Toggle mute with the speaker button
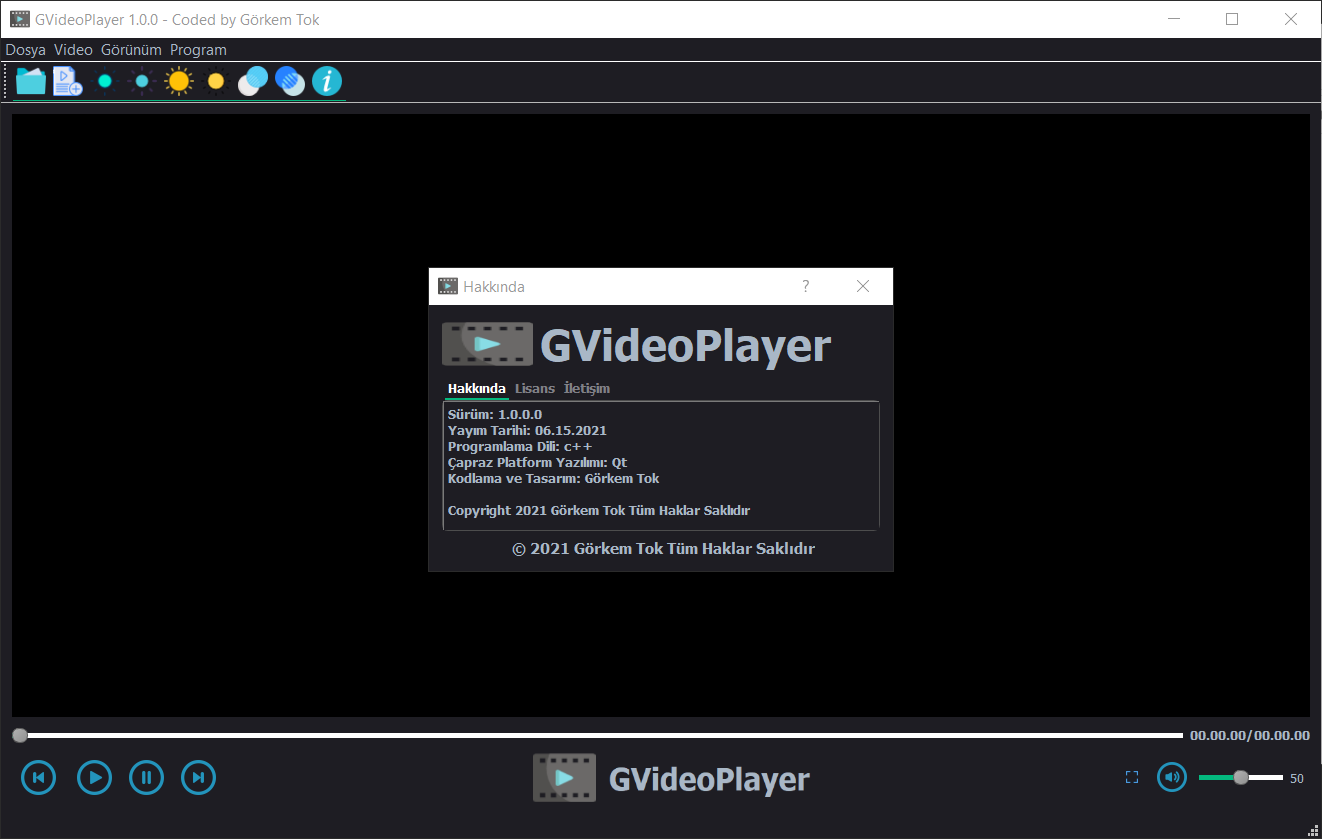Screen dimensions: 1322x839 [x=1172, y=777]
